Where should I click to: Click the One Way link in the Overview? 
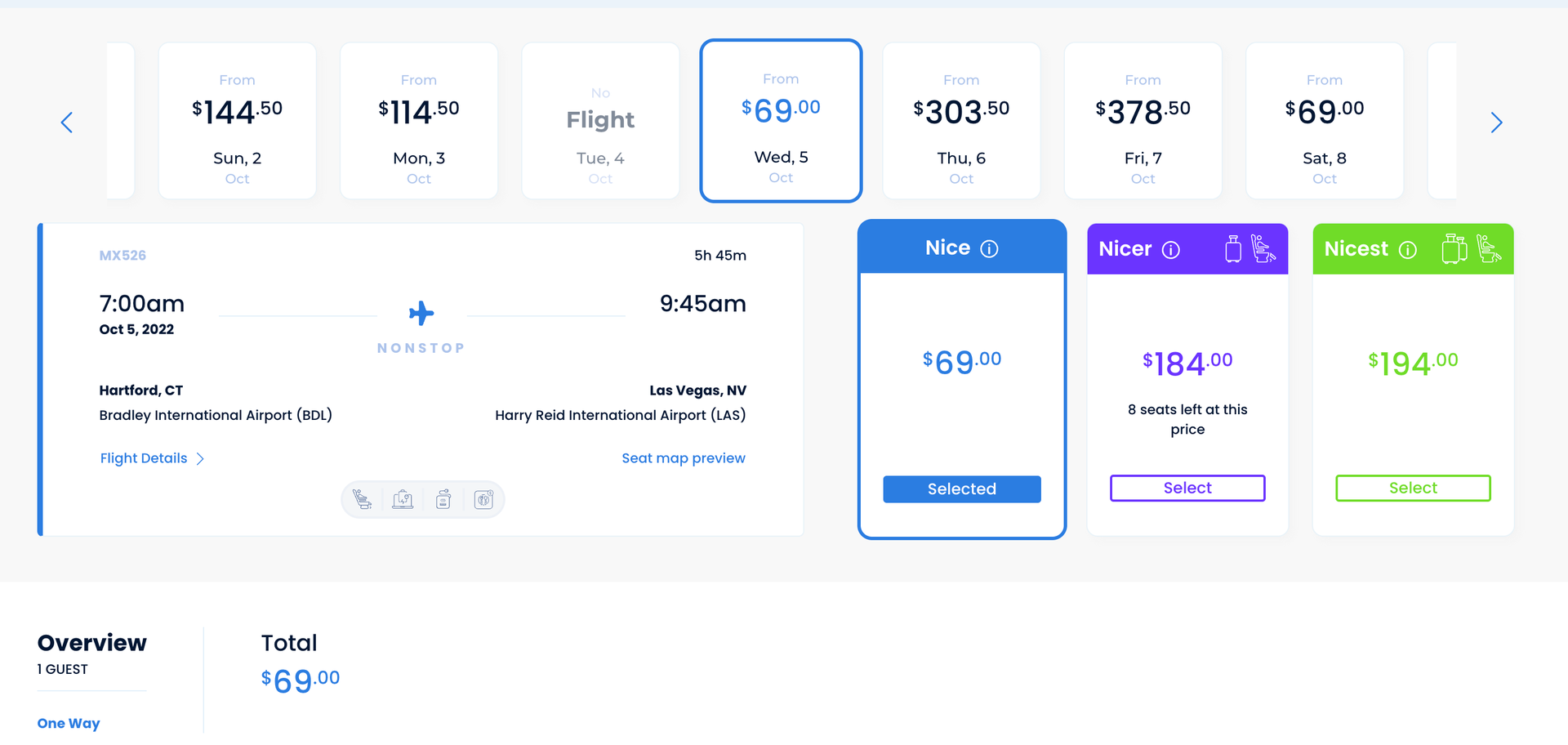pos(69,723)
